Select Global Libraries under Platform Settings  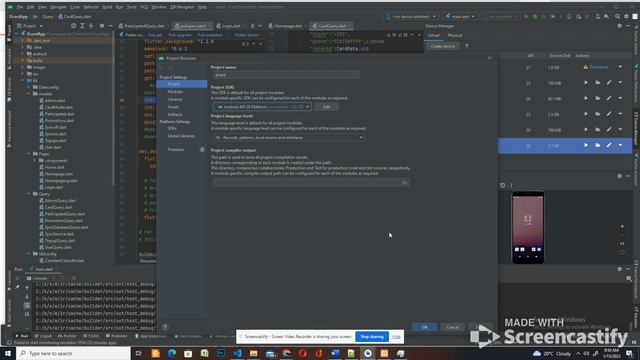(x=181, y=136)
